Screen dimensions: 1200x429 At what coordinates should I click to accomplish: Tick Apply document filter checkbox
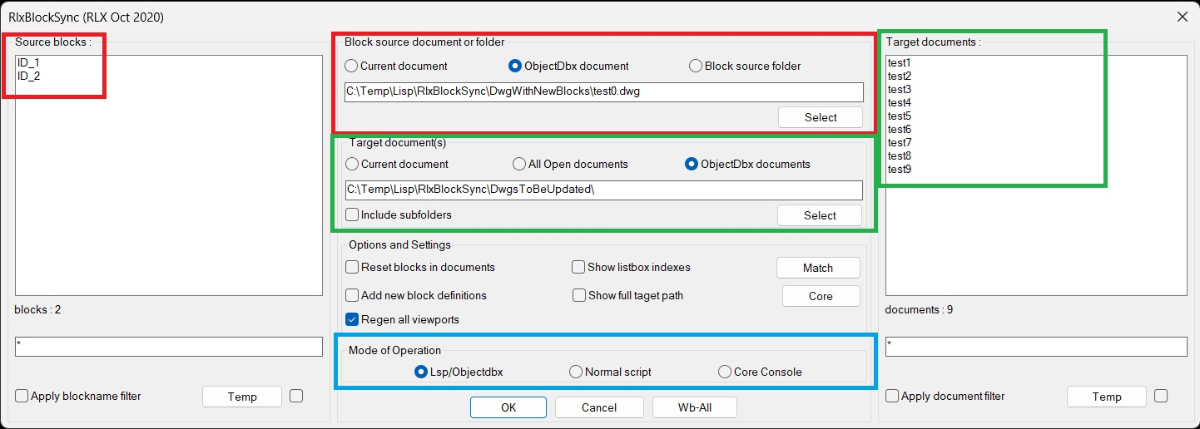(893, 396)
